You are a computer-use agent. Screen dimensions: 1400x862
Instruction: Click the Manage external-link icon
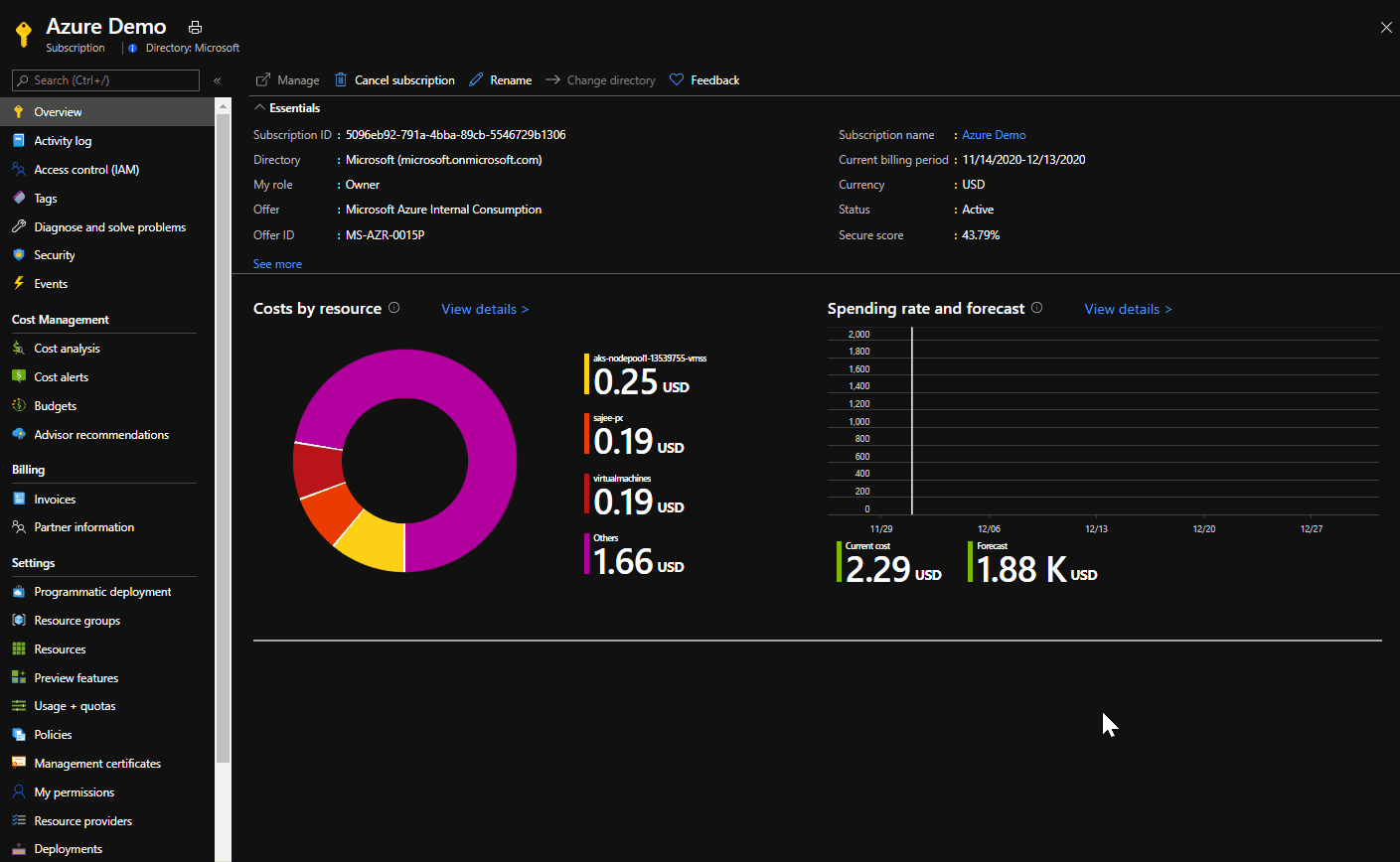[263, 79]
